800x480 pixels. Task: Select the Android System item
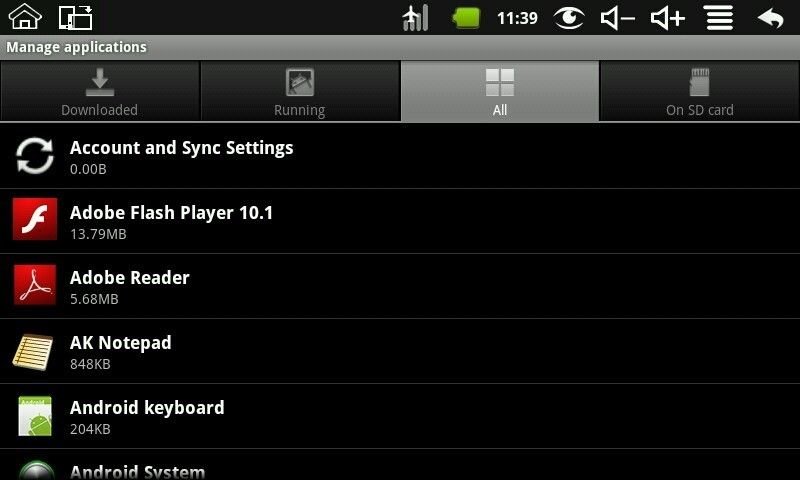coord(400,465)
